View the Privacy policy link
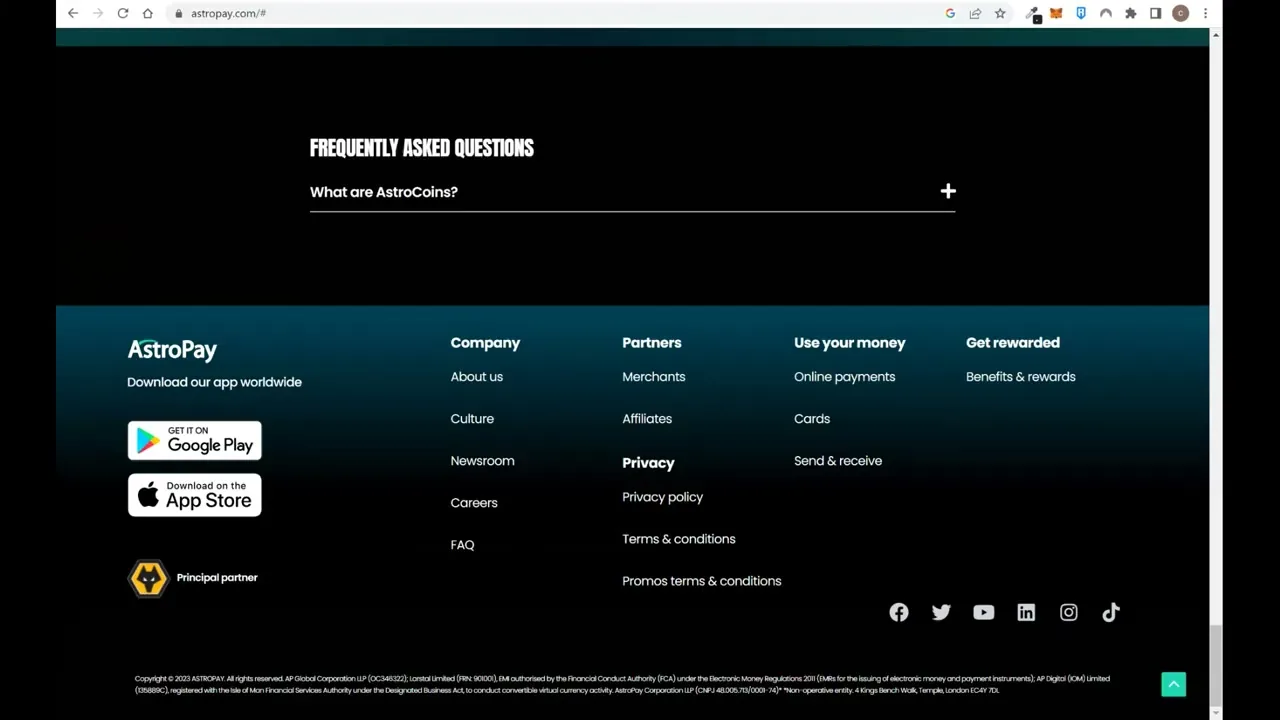The image size is (1280, 720). (x=662, y=497)
